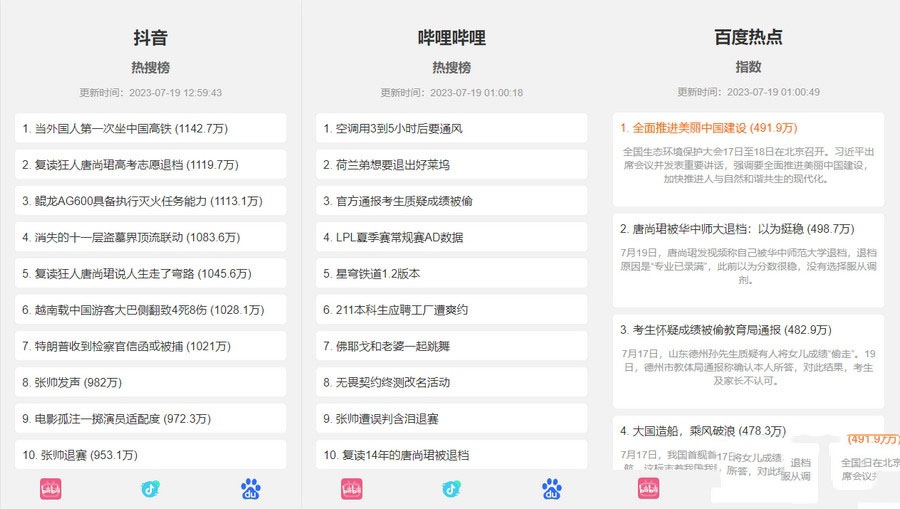The width and height of the screenshot is (900, 509).
Task: Open 特朗普收到检察官信函或被捕 topic
Action: 150,345
